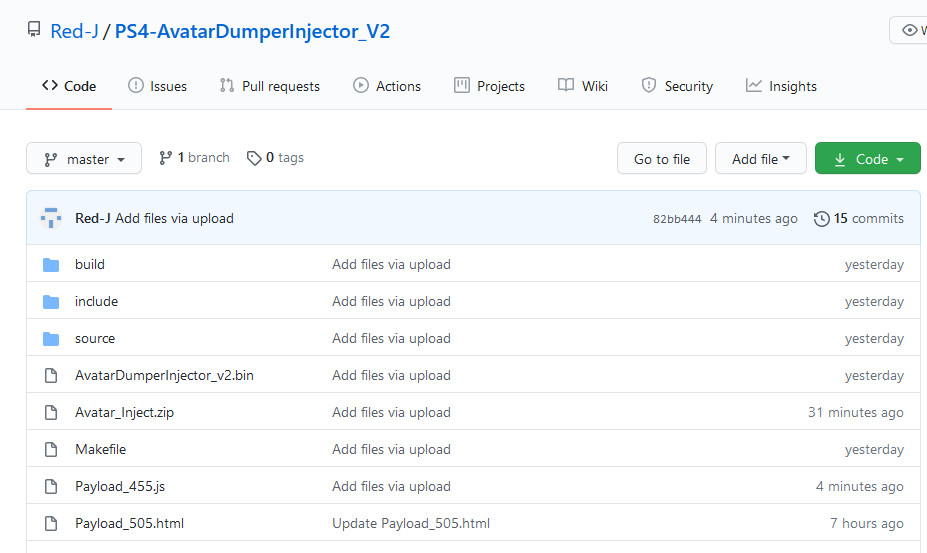Click the branch icon next to 1 branch
Screen dimensions: 927x553
165,157
